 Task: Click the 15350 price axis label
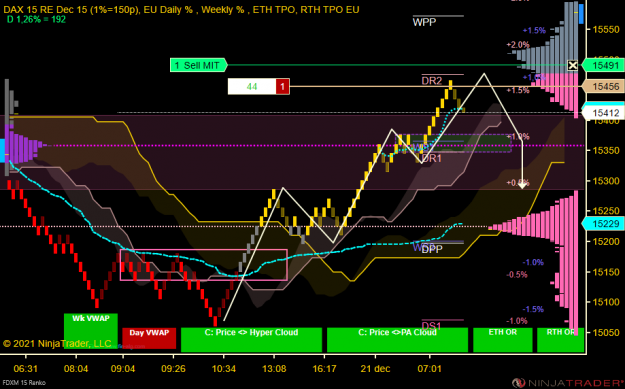point(605,151)
